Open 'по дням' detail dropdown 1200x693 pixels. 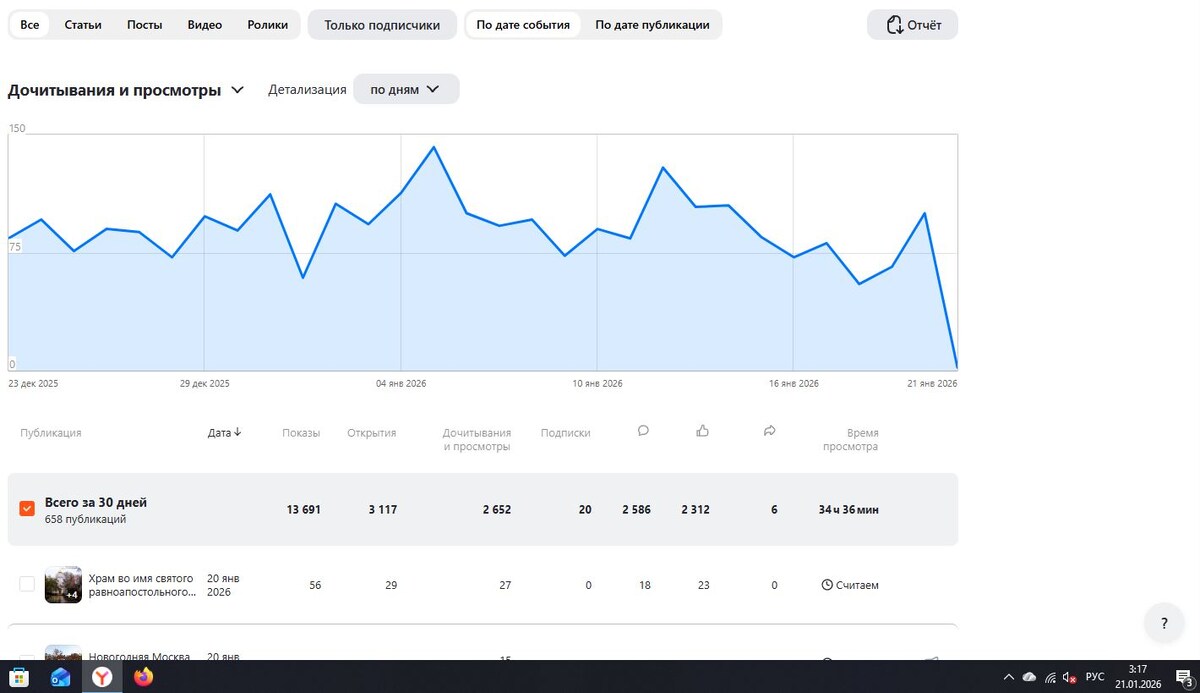(x=406, y=89)
